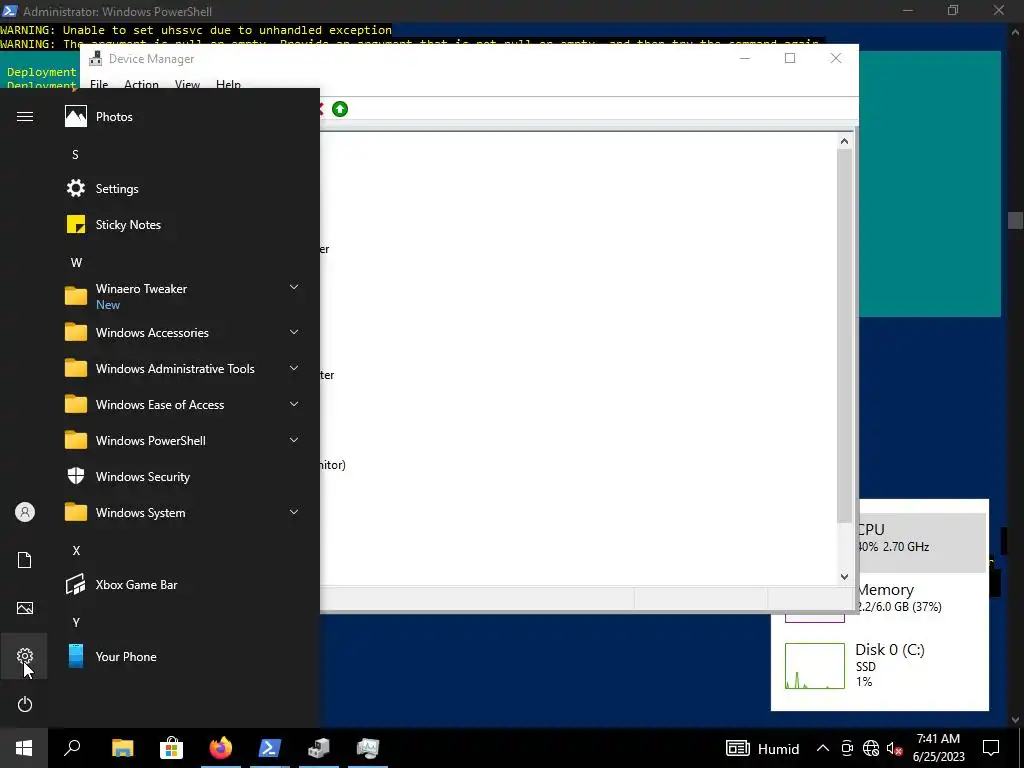Jump to the S letter header
The image size is (1024, 768).
click(75, 155)
